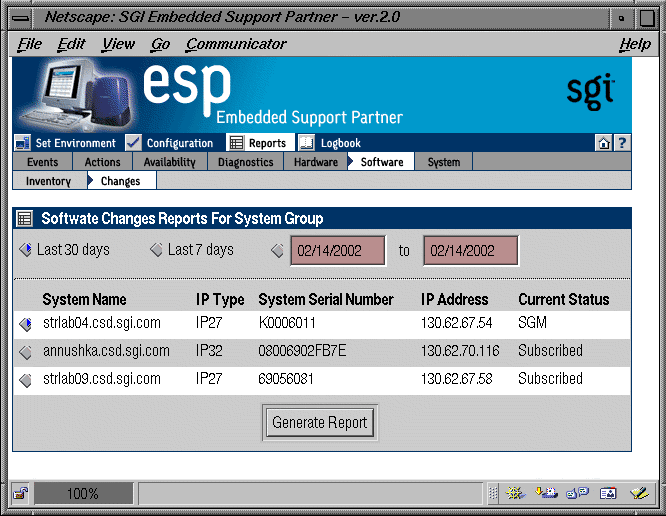Click the System Name column header
The height and width of the screenshot is (516, 666).
[84, 299]
